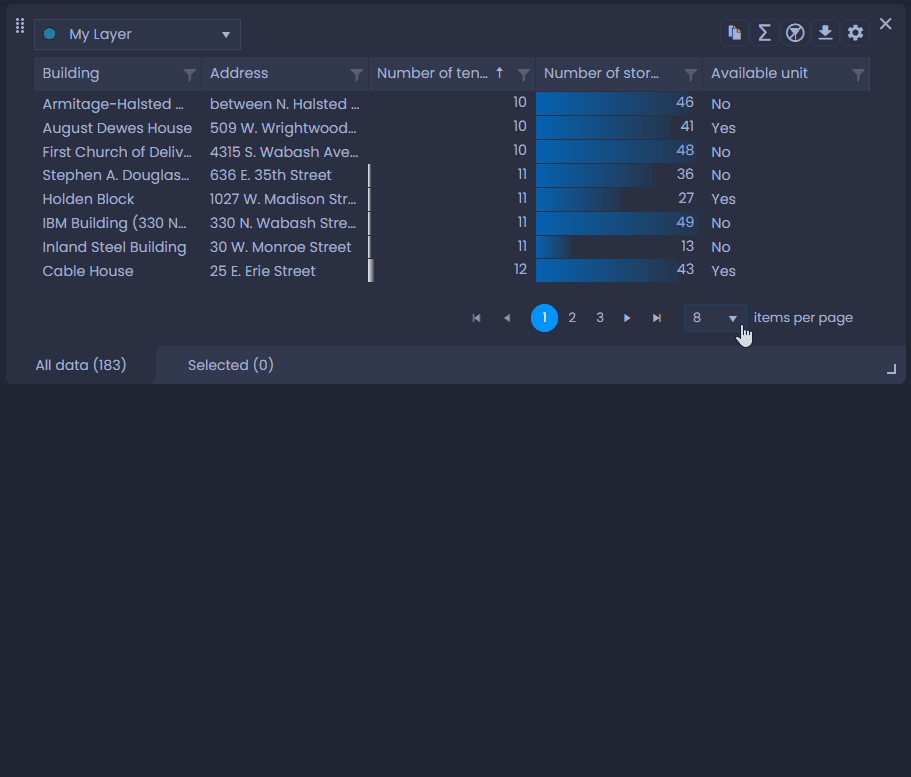
Task: Click the panel resize corner handle
Action: (891, 369)
